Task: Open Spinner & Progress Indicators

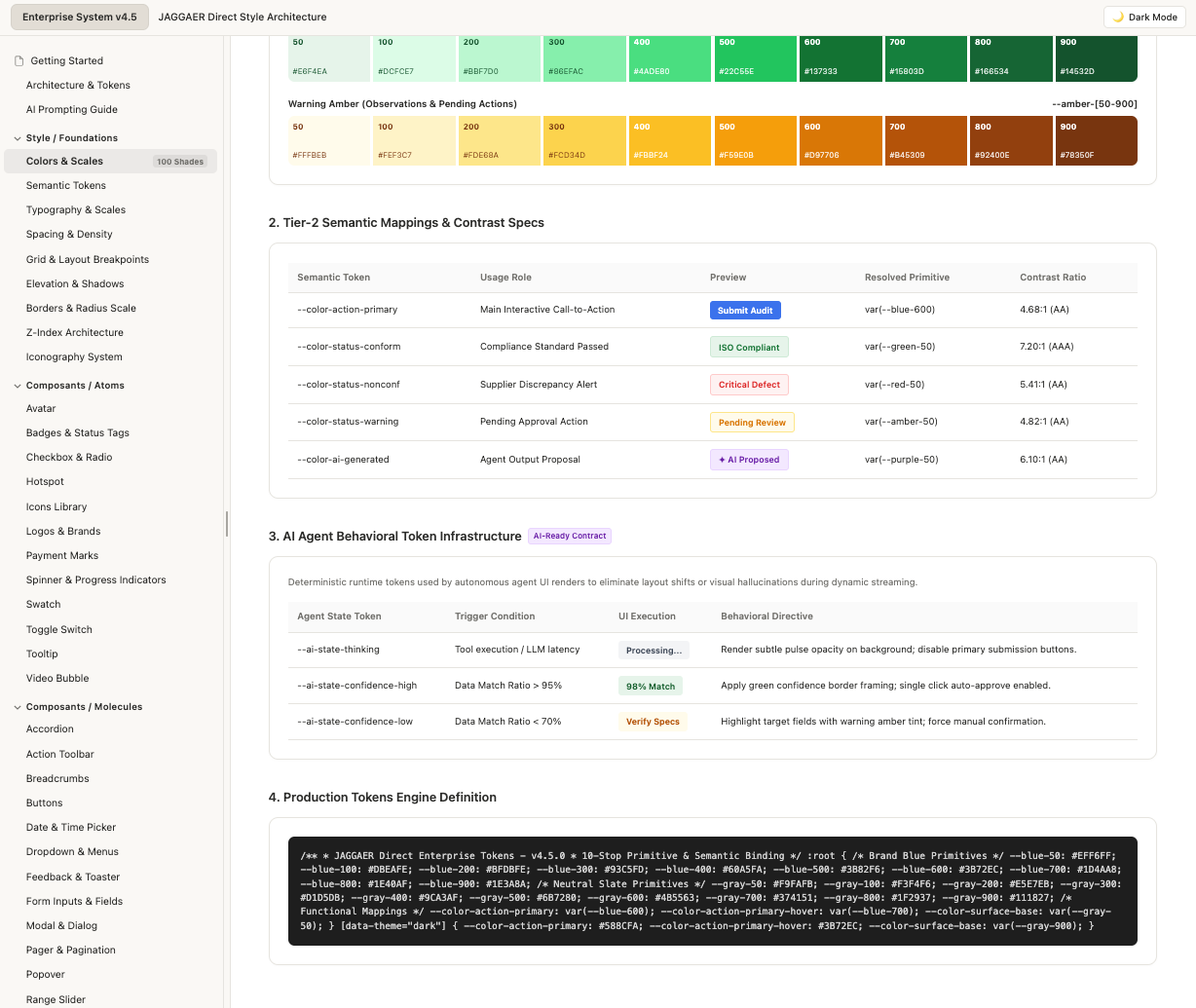Action: tap(96, 579)
